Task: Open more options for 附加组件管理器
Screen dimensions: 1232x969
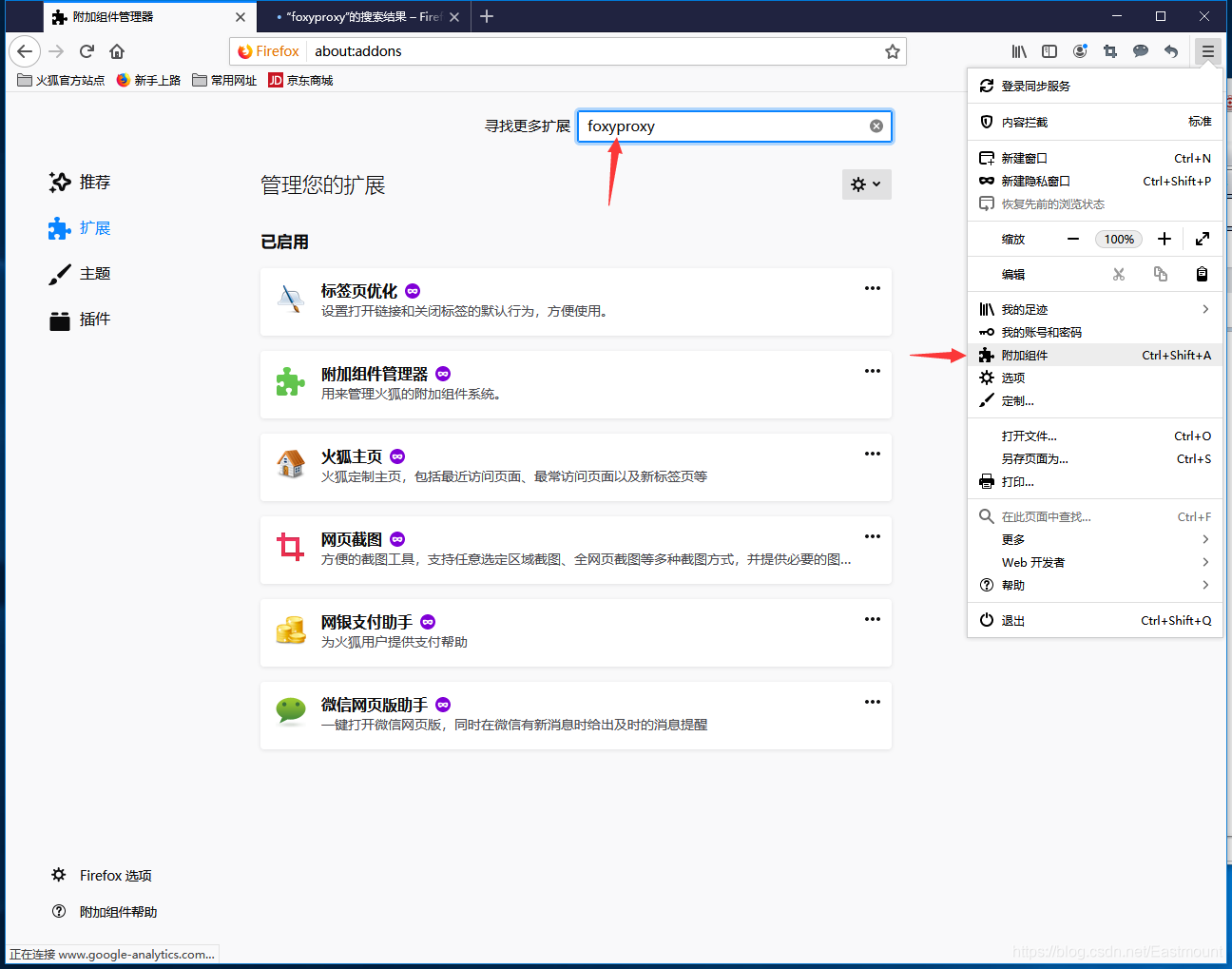Action: 873,371
